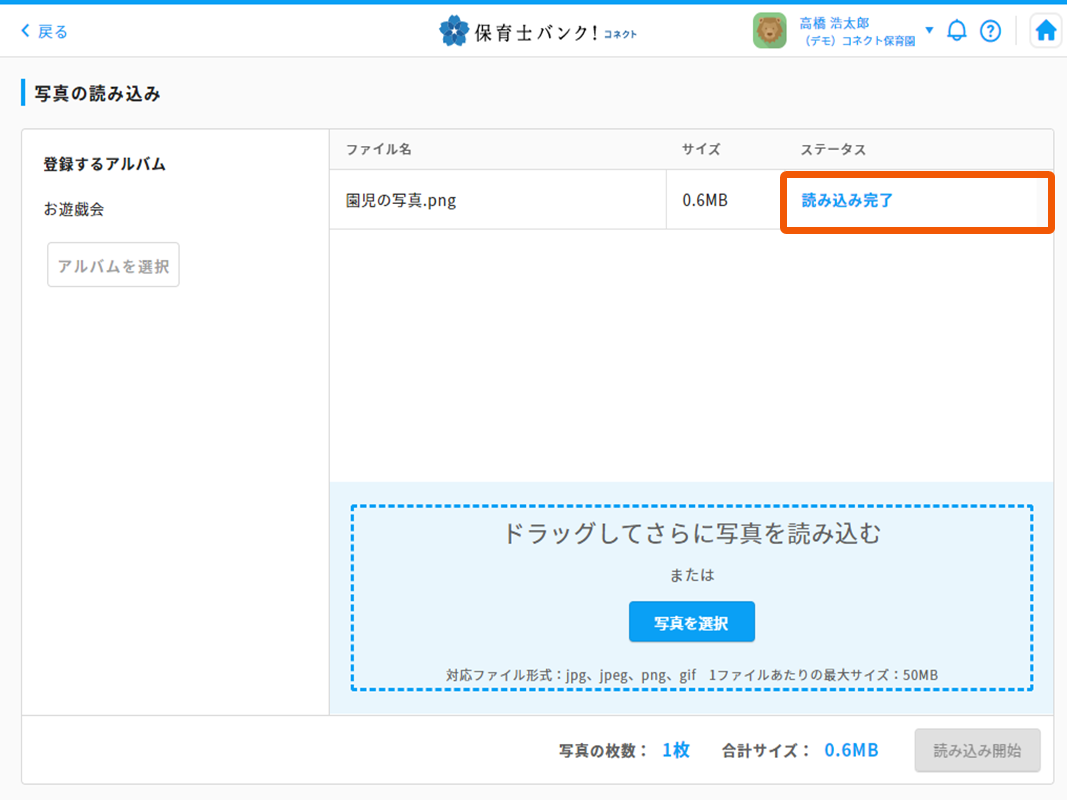Click the lion avatar picture
Screen dimensions: 1067x800
(x=769, y=31)
